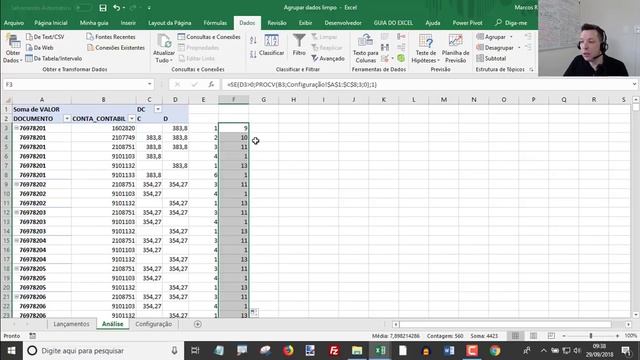Click Texto para Colunas
This screenshot has width=640, height=360.
click(x=365, y=49)
